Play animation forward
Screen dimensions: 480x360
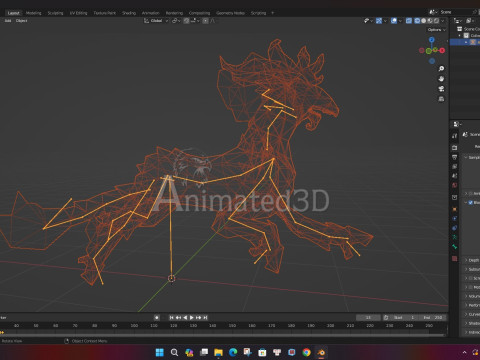pos(192,317)
